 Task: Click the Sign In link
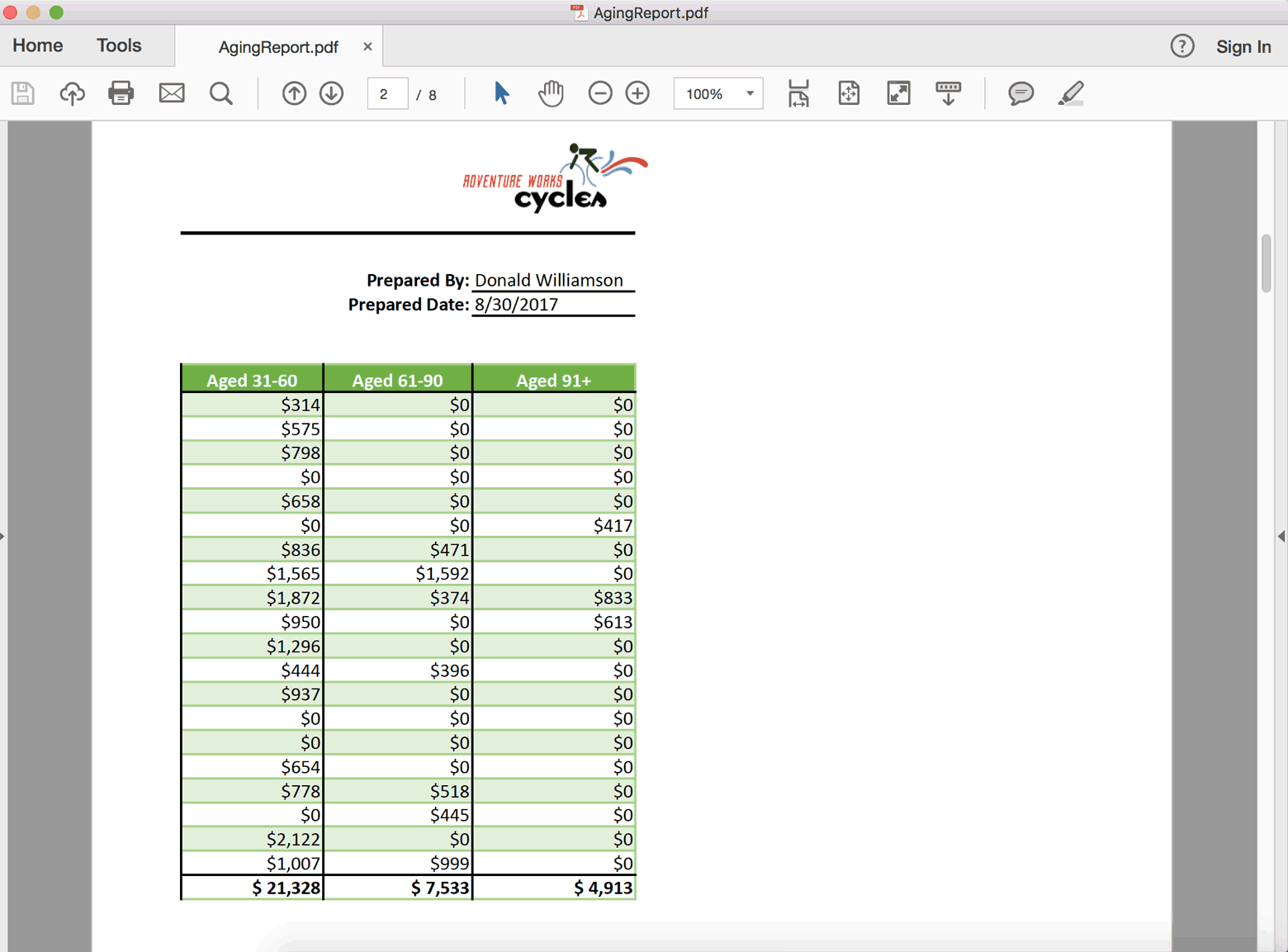coord(1243,46)
